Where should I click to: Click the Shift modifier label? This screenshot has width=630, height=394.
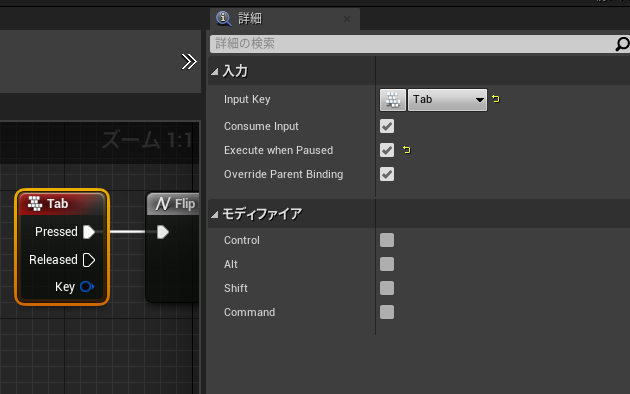pyautogui.click(x=236, y=288)
